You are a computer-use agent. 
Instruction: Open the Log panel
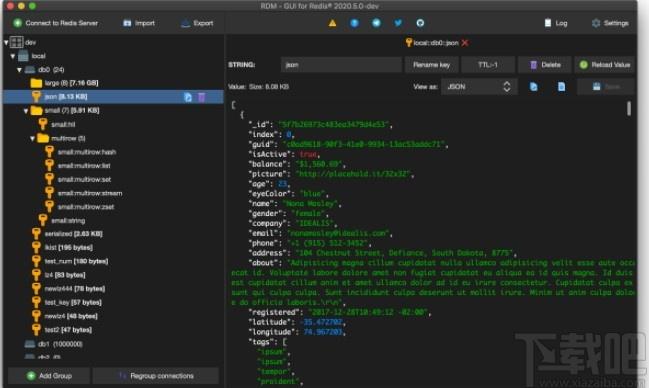pos(556,23)
